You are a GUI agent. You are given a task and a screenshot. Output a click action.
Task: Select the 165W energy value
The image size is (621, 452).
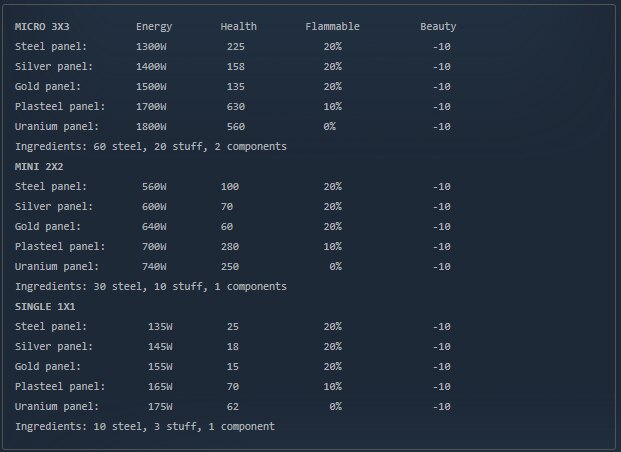(x=160, y=387)
